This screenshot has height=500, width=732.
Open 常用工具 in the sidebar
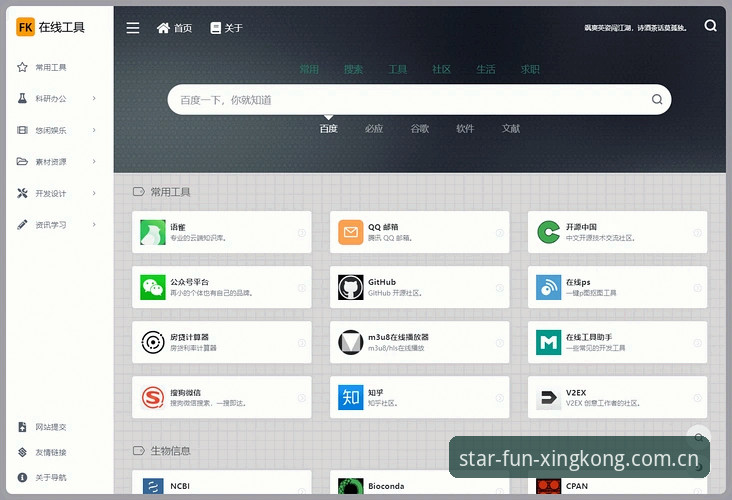click(x=51, y=68)
